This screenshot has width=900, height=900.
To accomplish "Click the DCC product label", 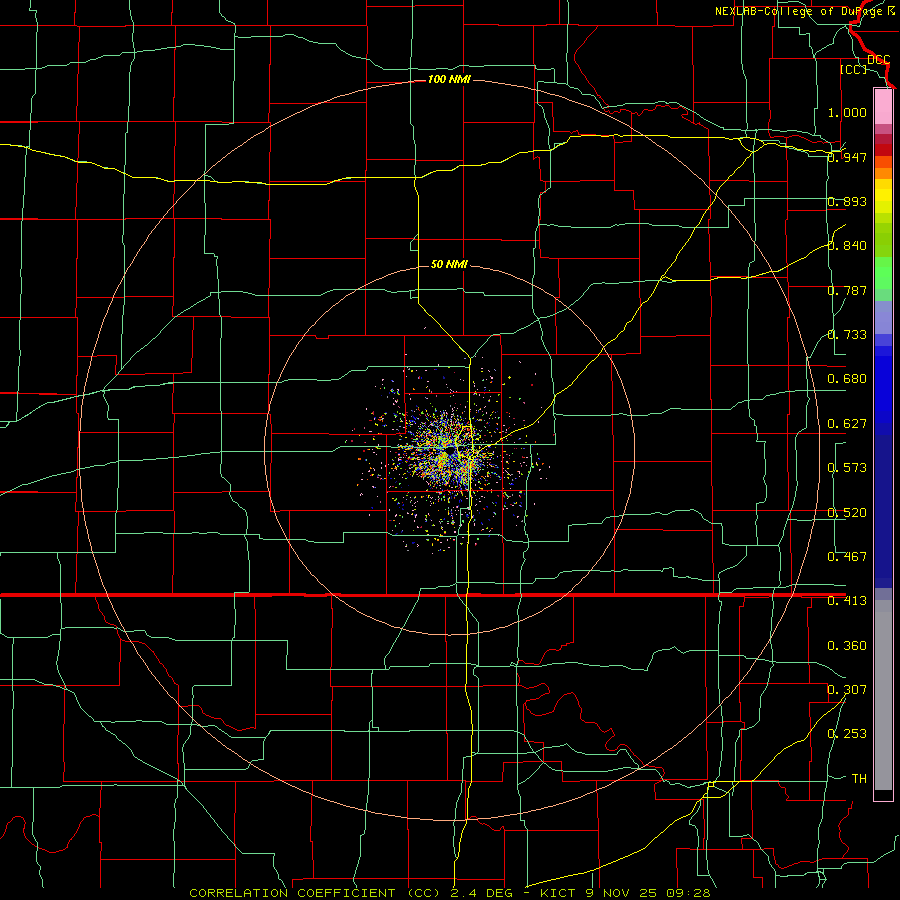I will [x=879, y=60].
